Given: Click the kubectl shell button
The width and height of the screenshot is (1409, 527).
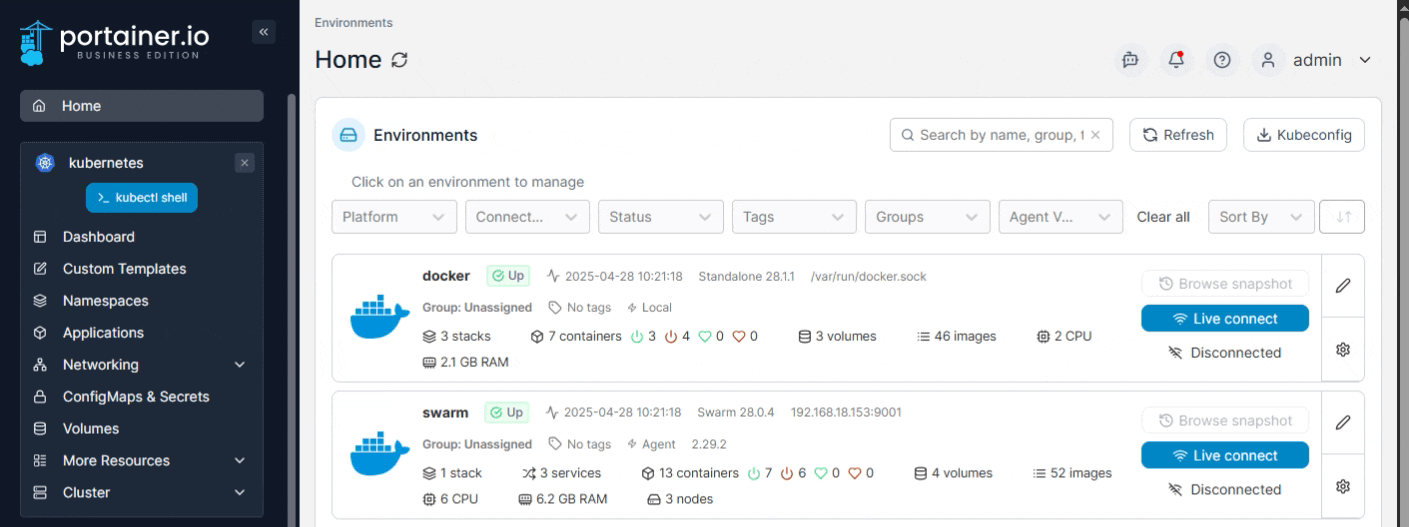Looking at the screenshot, I should 142,198.
